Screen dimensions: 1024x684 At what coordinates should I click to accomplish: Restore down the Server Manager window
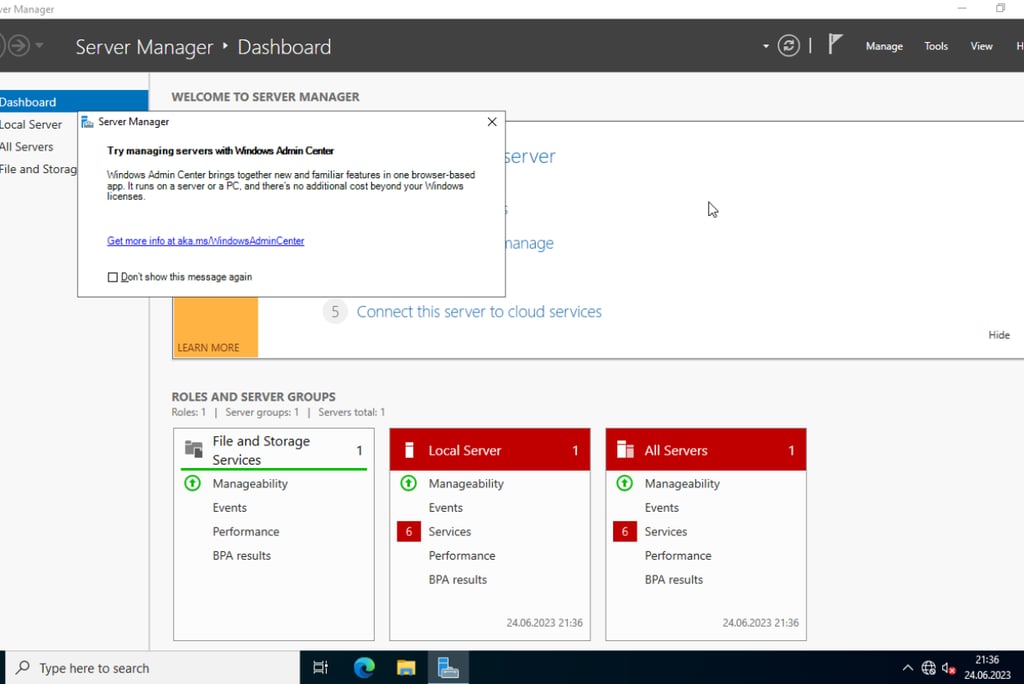coord(1000,8)
